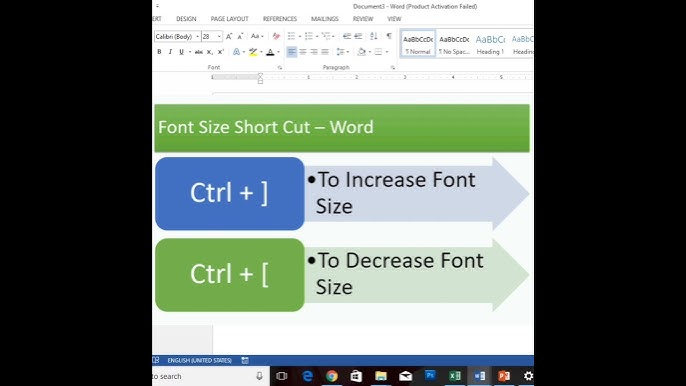
Task: Click the Sort icon
Action: (x=374, y=36)
